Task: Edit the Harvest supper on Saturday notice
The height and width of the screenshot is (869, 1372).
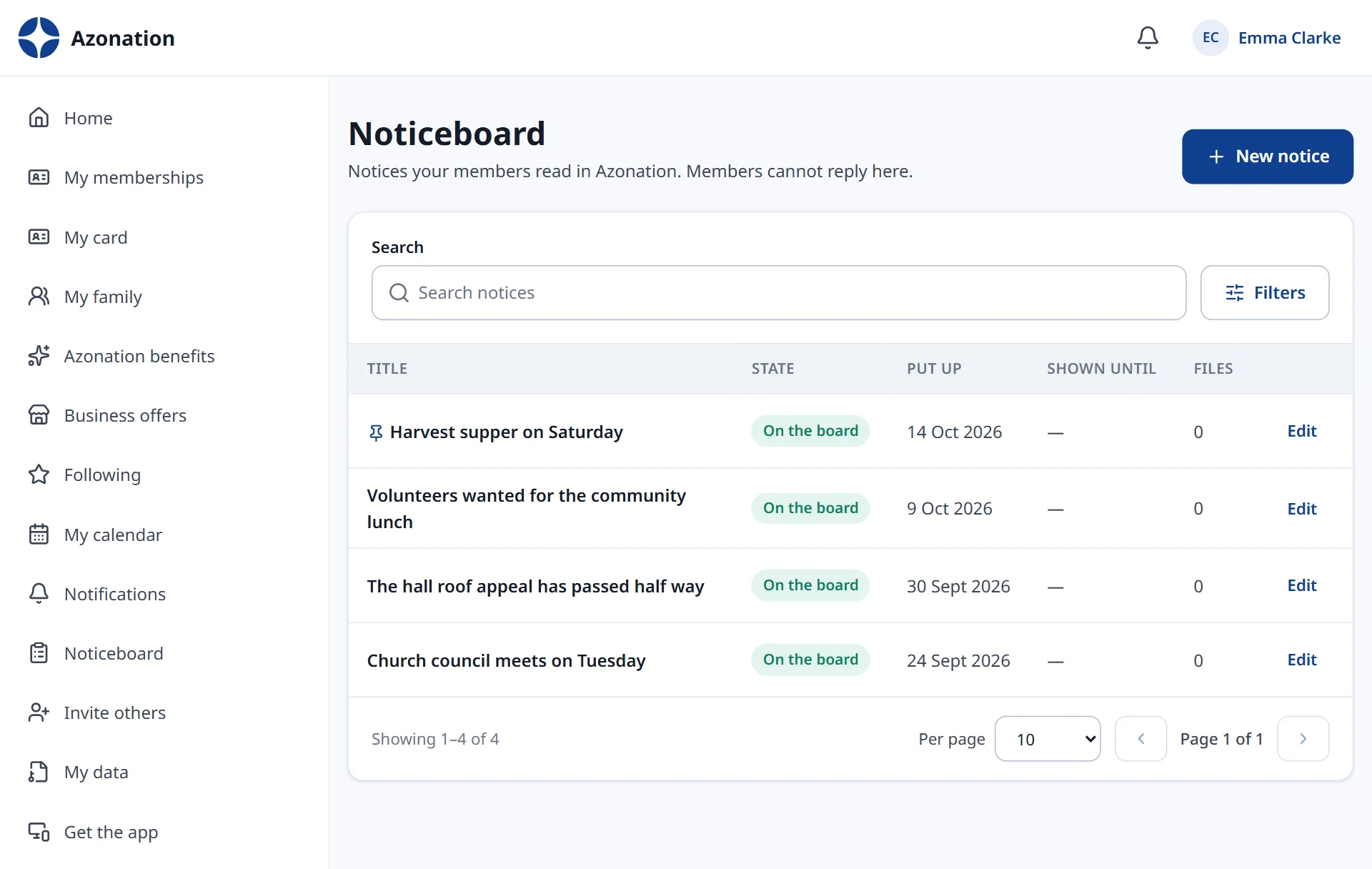Action: 1302,431
